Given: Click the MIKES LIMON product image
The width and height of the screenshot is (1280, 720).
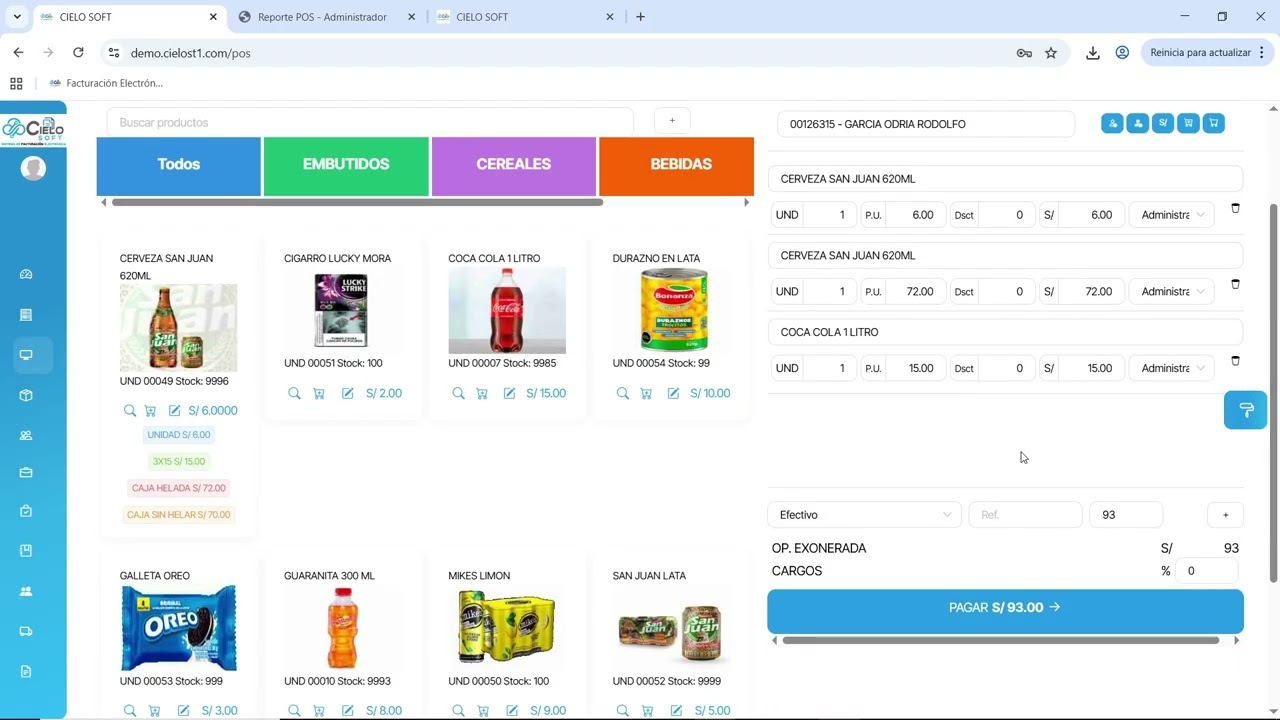Looking at the screenshot, I should (x=507, y=628).
